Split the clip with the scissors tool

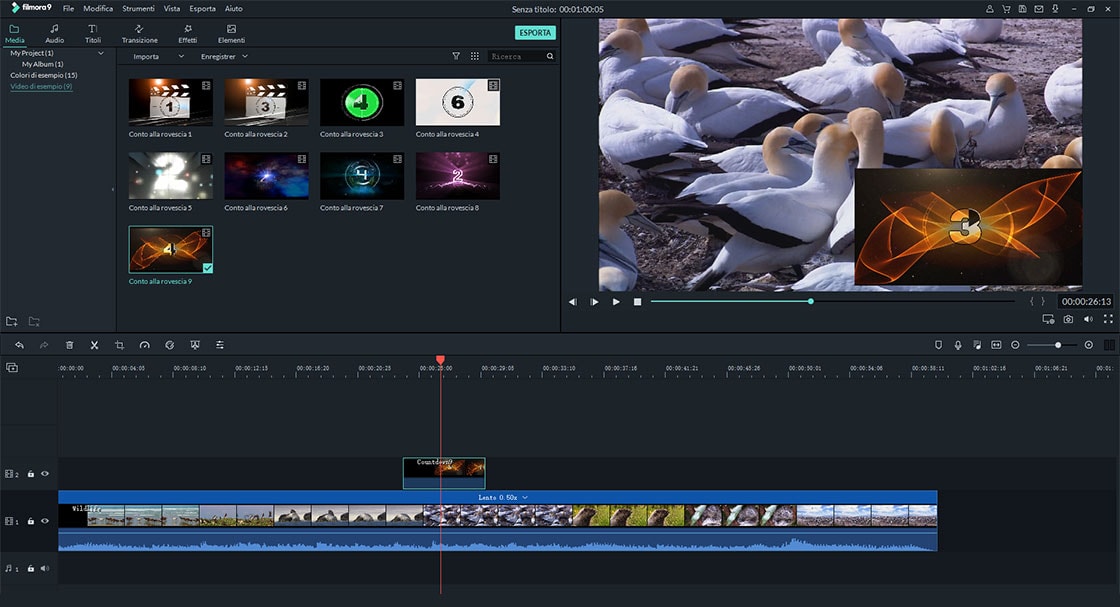click(x=94, y=345)
